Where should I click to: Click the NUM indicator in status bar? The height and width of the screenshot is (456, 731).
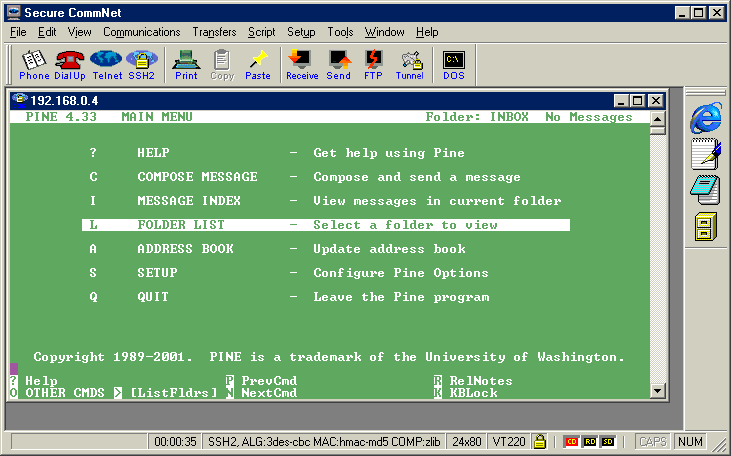pyautogui.click(x=690, y=441)
